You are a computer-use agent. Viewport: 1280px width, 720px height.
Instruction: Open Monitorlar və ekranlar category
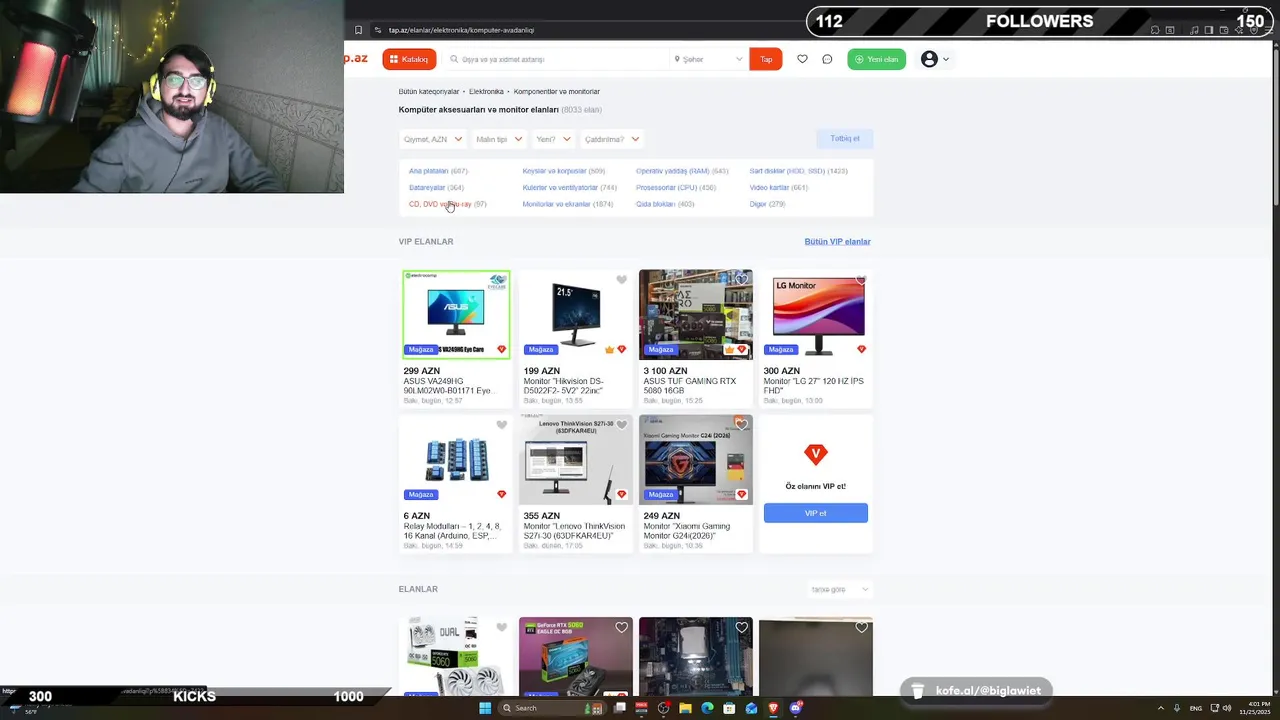pos(556,204)
